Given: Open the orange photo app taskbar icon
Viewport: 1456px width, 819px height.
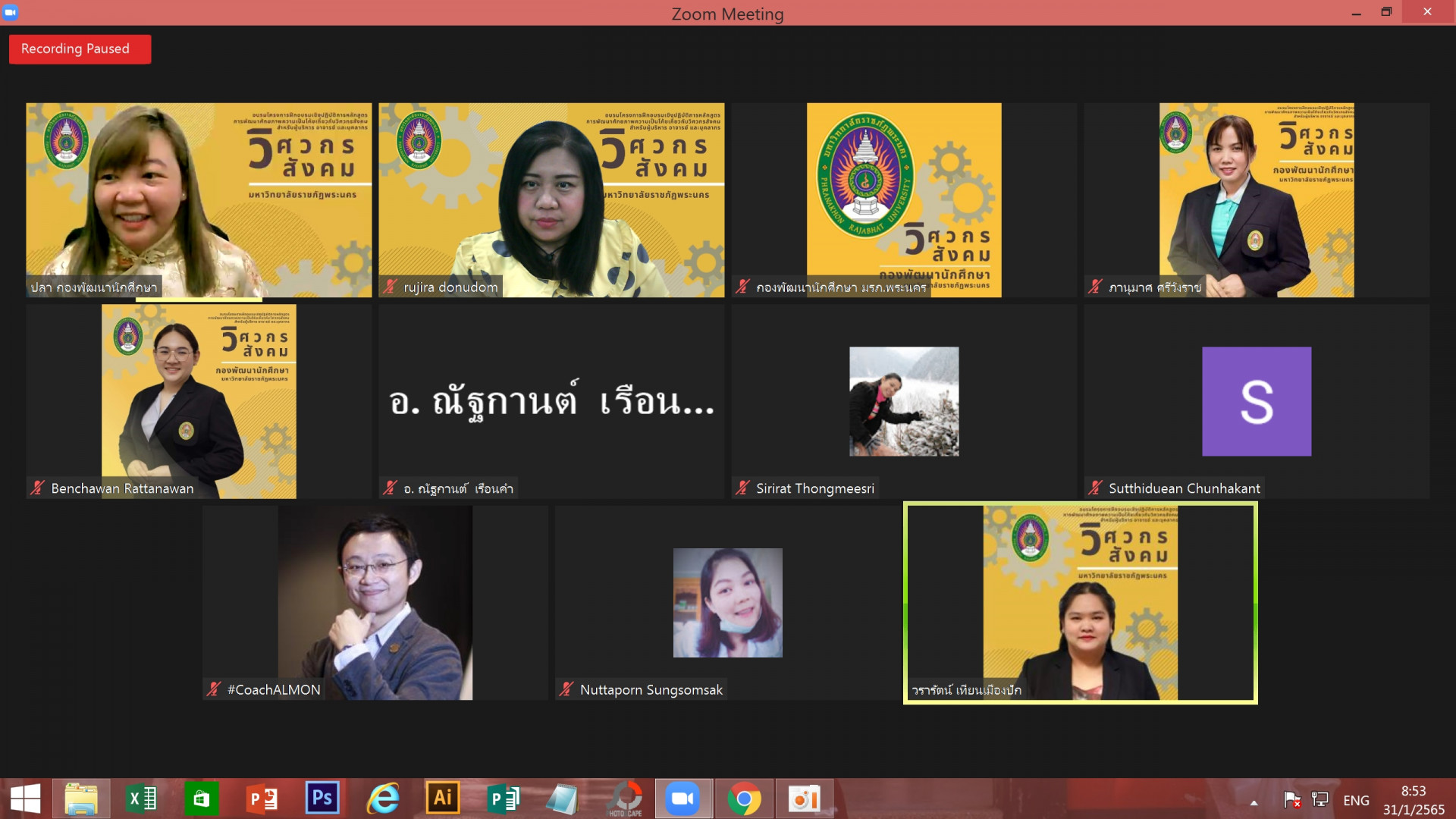Looking at the screenshot, I should coord(804,799).
